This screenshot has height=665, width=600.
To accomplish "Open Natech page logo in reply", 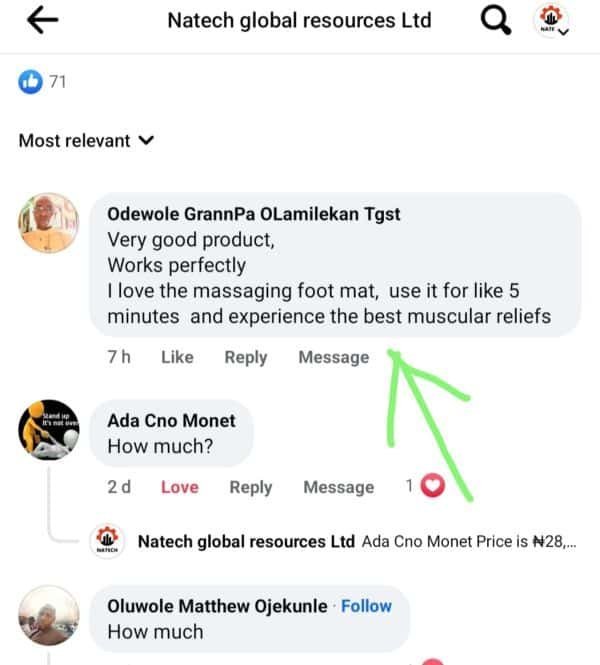I will tap(107, 542).
